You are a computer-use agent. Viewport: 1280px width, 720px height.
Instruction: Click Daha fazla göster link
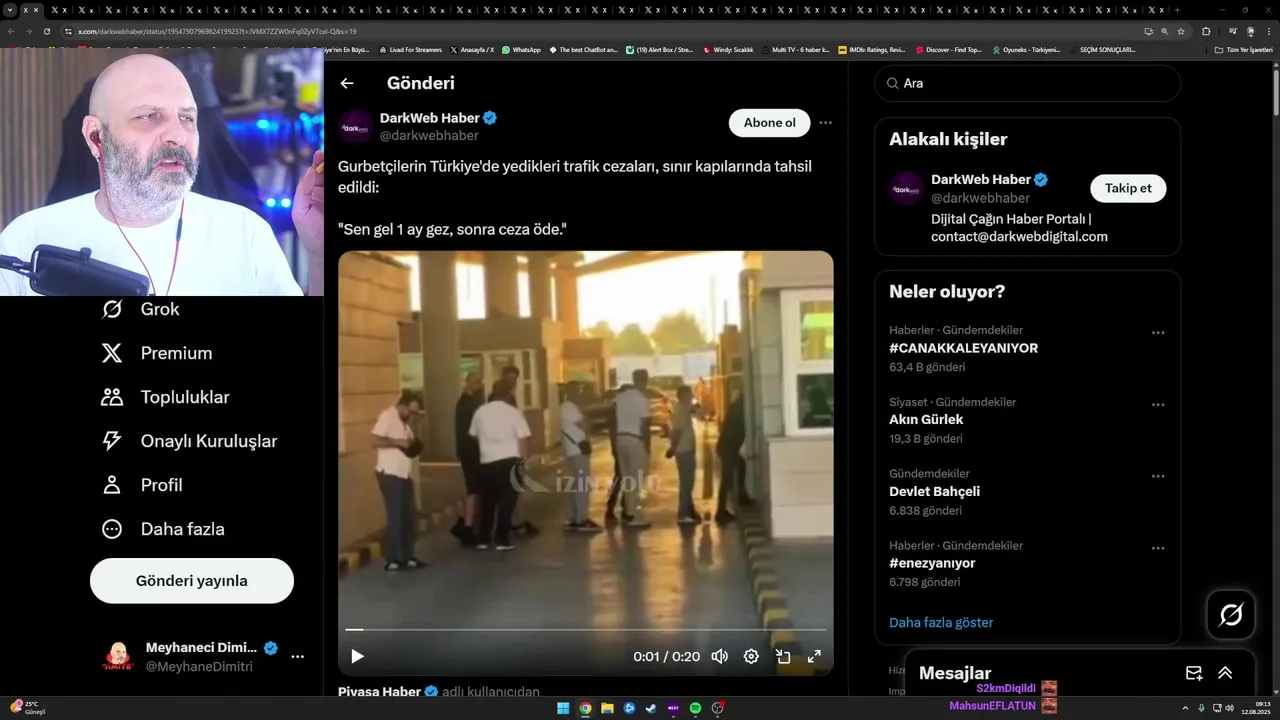941,622
